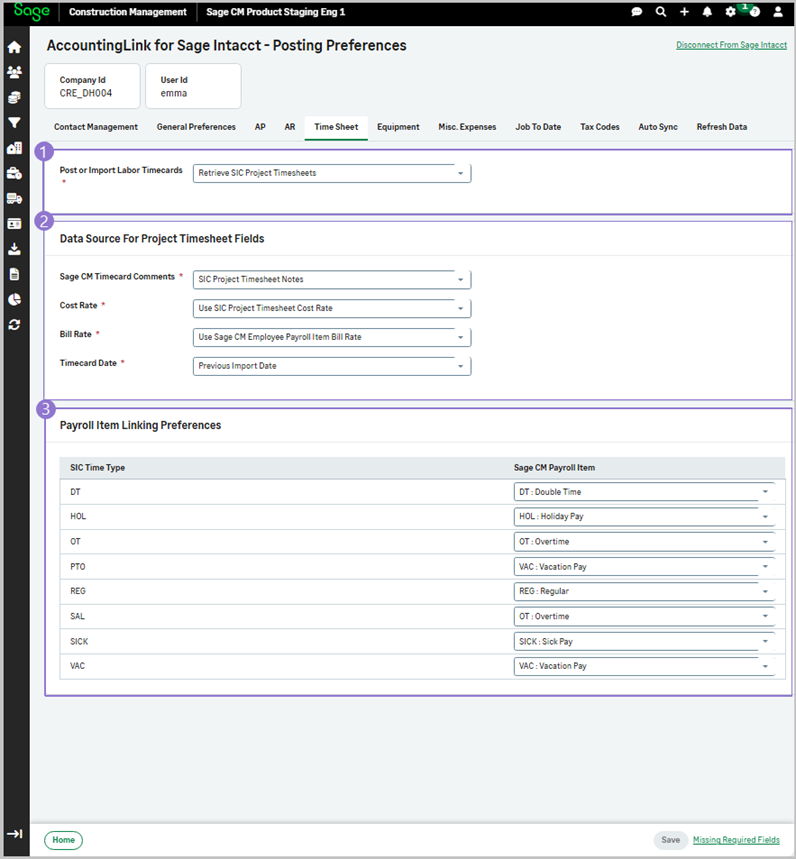
Task: Expand the sidebar with the bottom arrow icon
Action: (14, 833)
